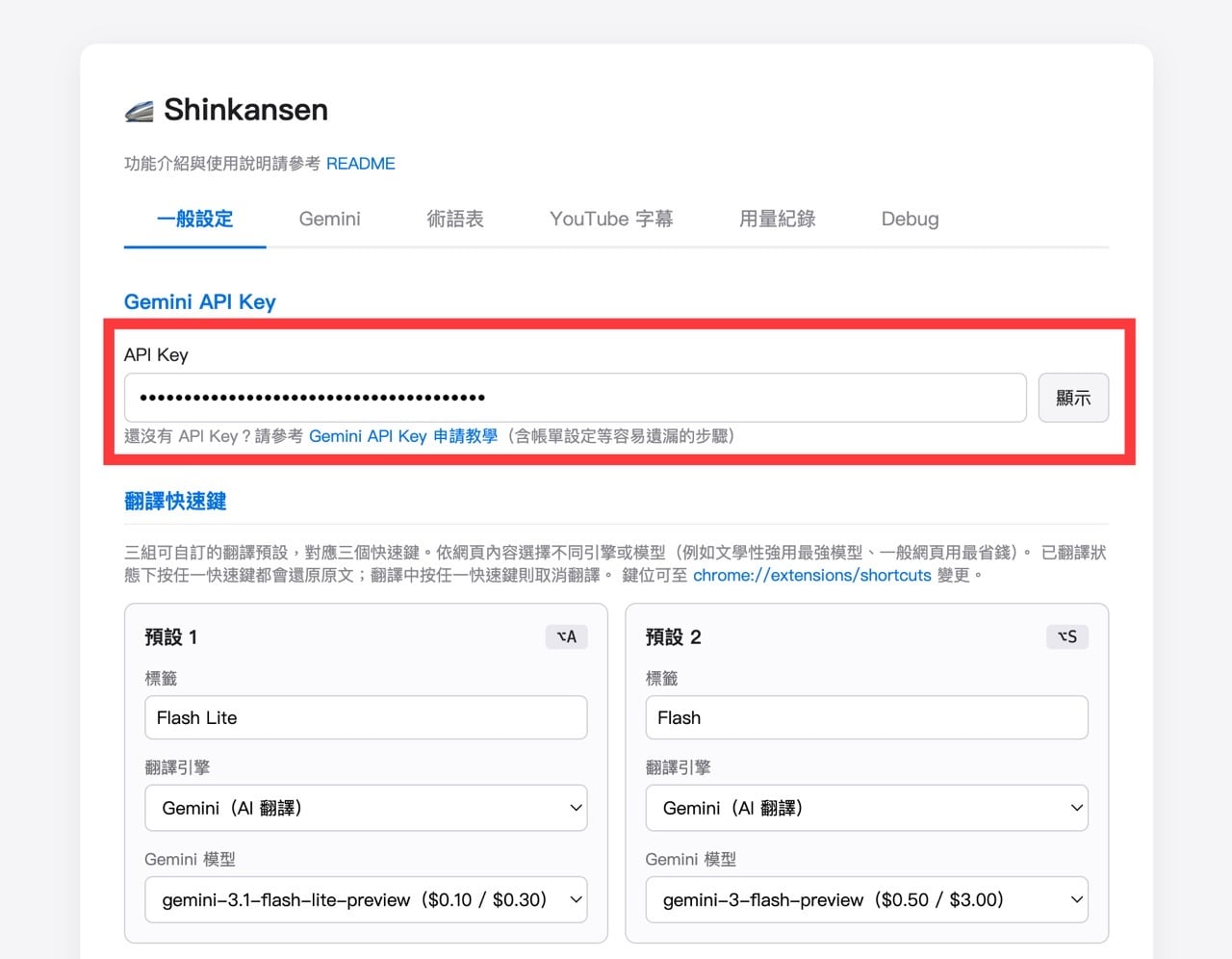Switch to the 一般設定 tab
Image resolution: width=1232 pixels, height=959 pixels.
(195, 220)
